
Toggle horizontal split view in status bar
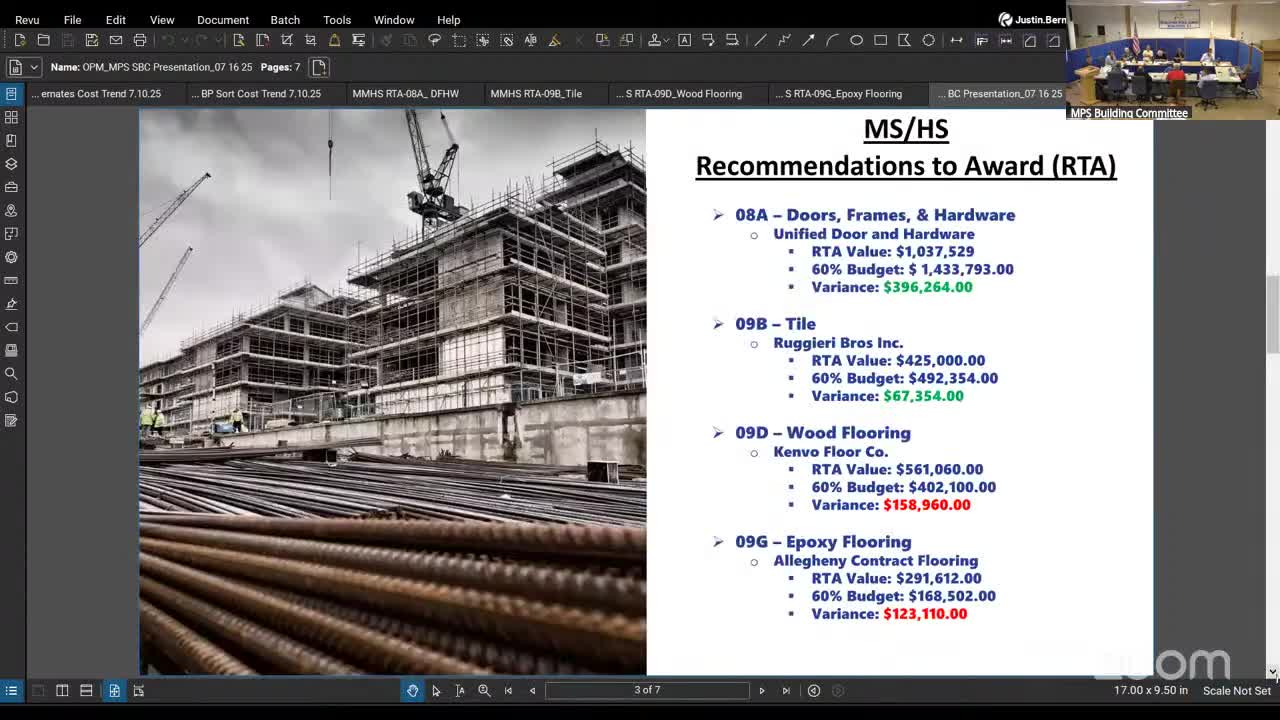click(x=86, y=690)
